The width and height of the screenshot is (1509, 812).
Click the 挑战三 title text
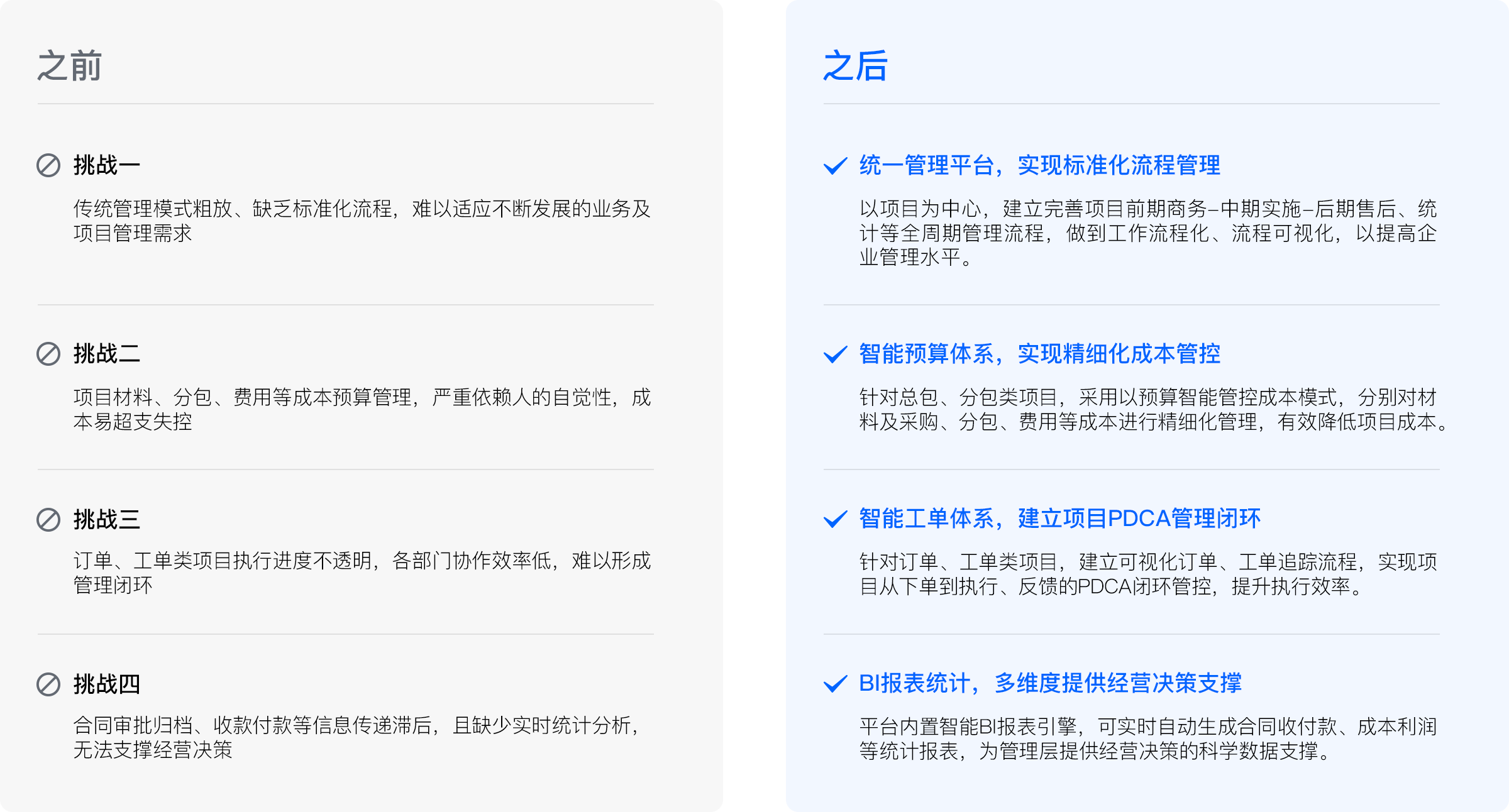click(x=107, y=520)
